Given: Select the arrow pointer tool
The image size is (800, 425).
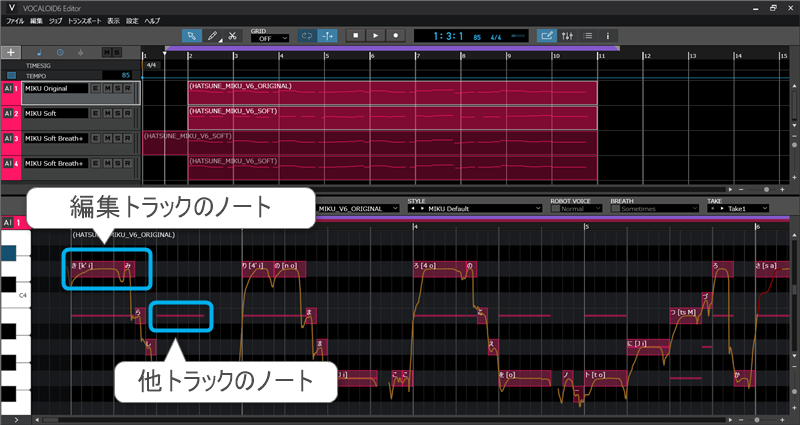Looking at the screenshot, I should tap(191, 36).
